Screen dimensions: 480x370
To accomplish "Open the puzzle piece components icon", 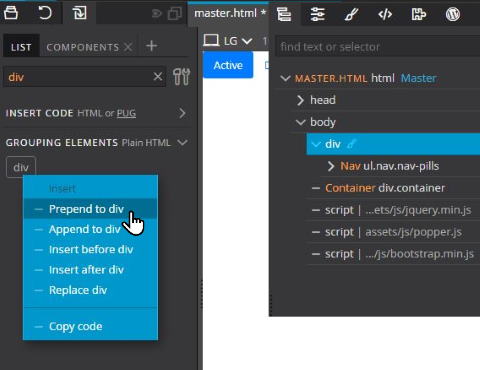I will point(419,14).
